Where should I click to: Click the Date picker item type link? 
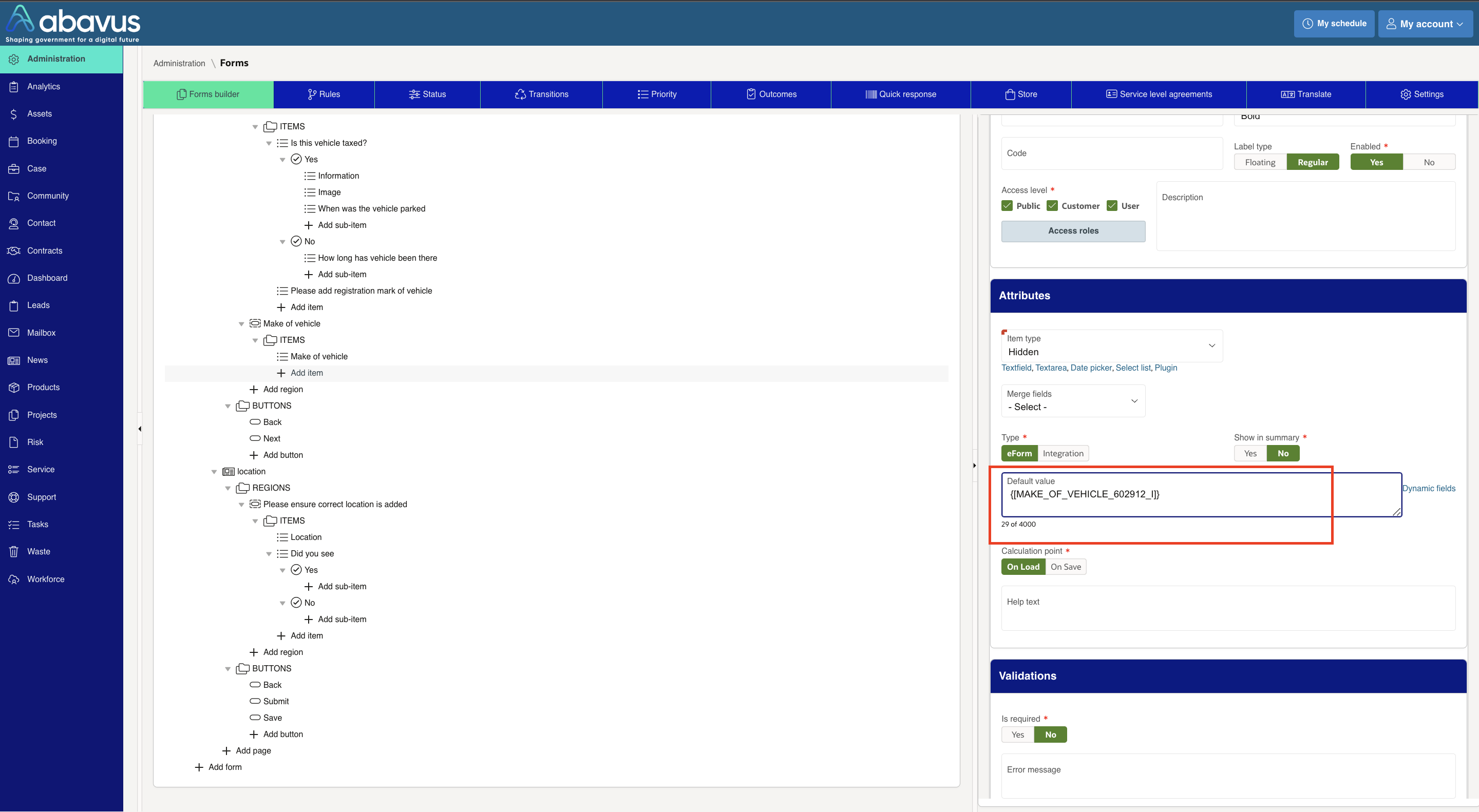point(1091,368)
